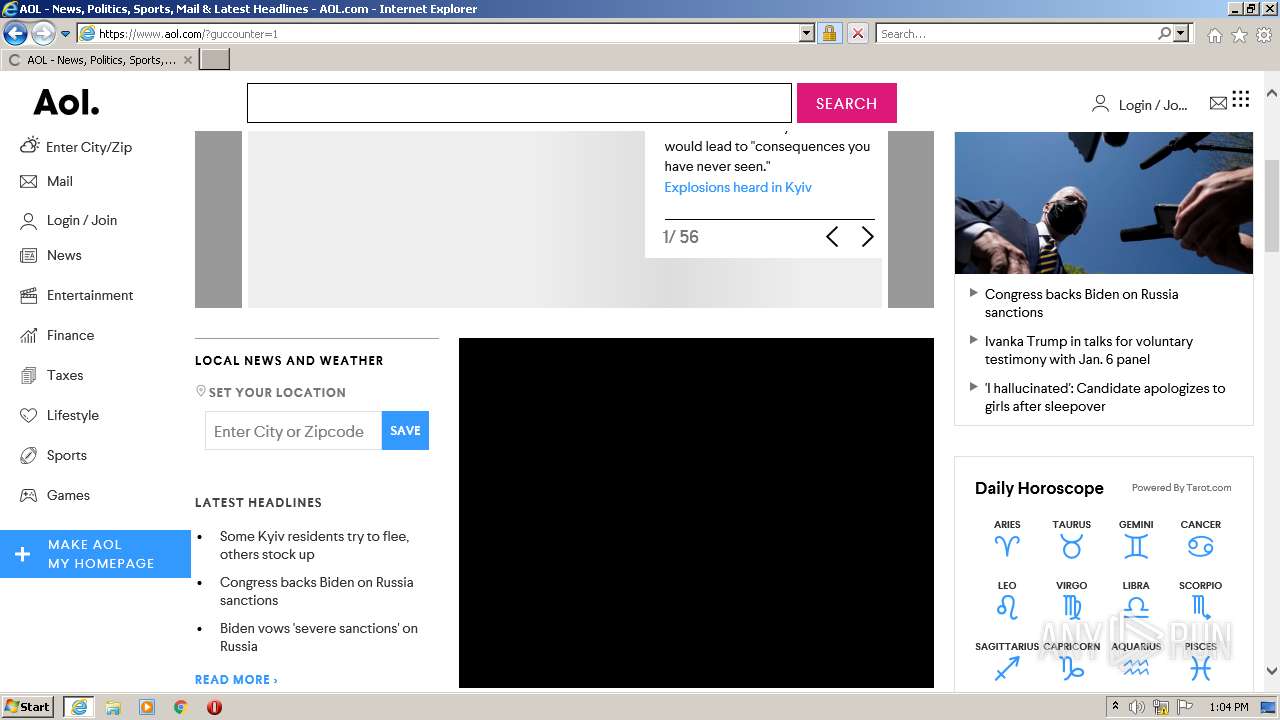The image size is (1280, 720).
Task: Open the Chrome taskbar icon
Action: coord(180,707)
